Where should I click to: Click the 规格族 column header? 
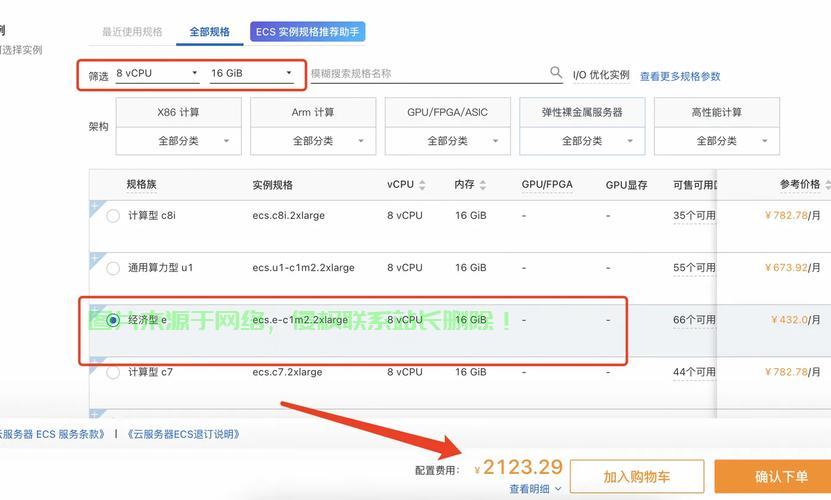point(142,185)
